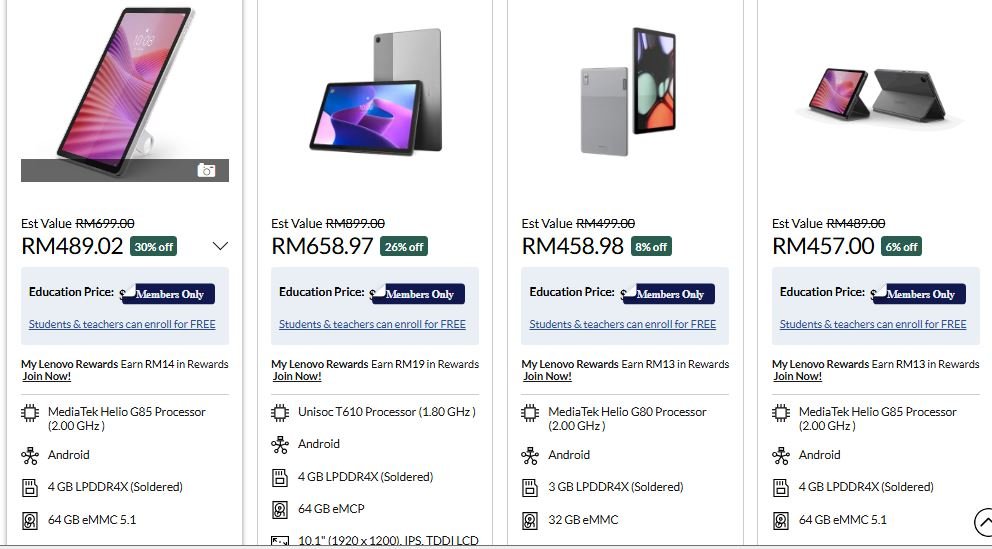Open free enrollment link in second card
The width and height of the screenshot is (992, 549).
pyautogui.click(x=372, y=324)
